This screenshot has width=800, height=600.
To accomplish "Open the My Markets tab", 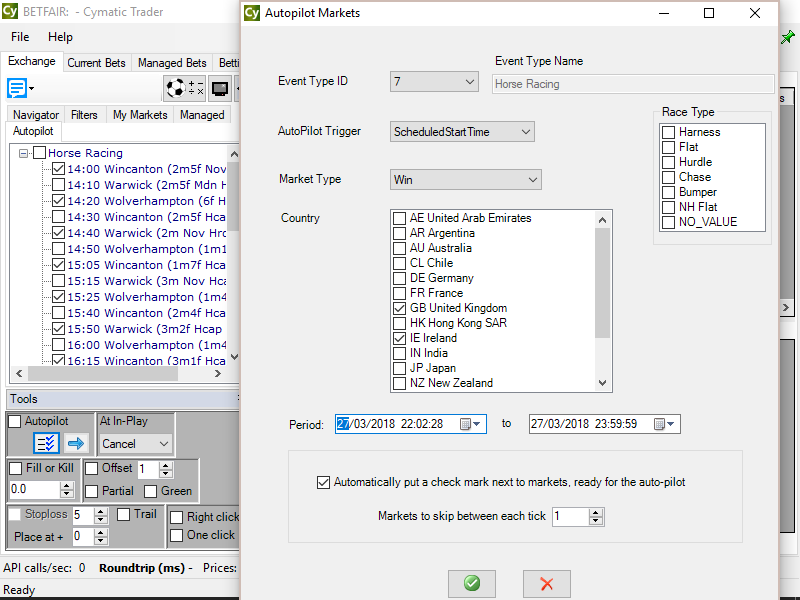I will (x=140, y=115).
